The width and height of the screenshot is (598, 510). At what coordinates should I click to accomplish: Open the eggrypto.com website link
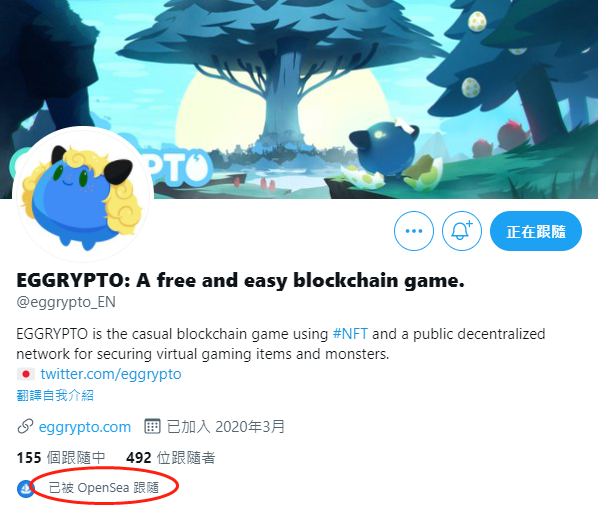[85, 427]
